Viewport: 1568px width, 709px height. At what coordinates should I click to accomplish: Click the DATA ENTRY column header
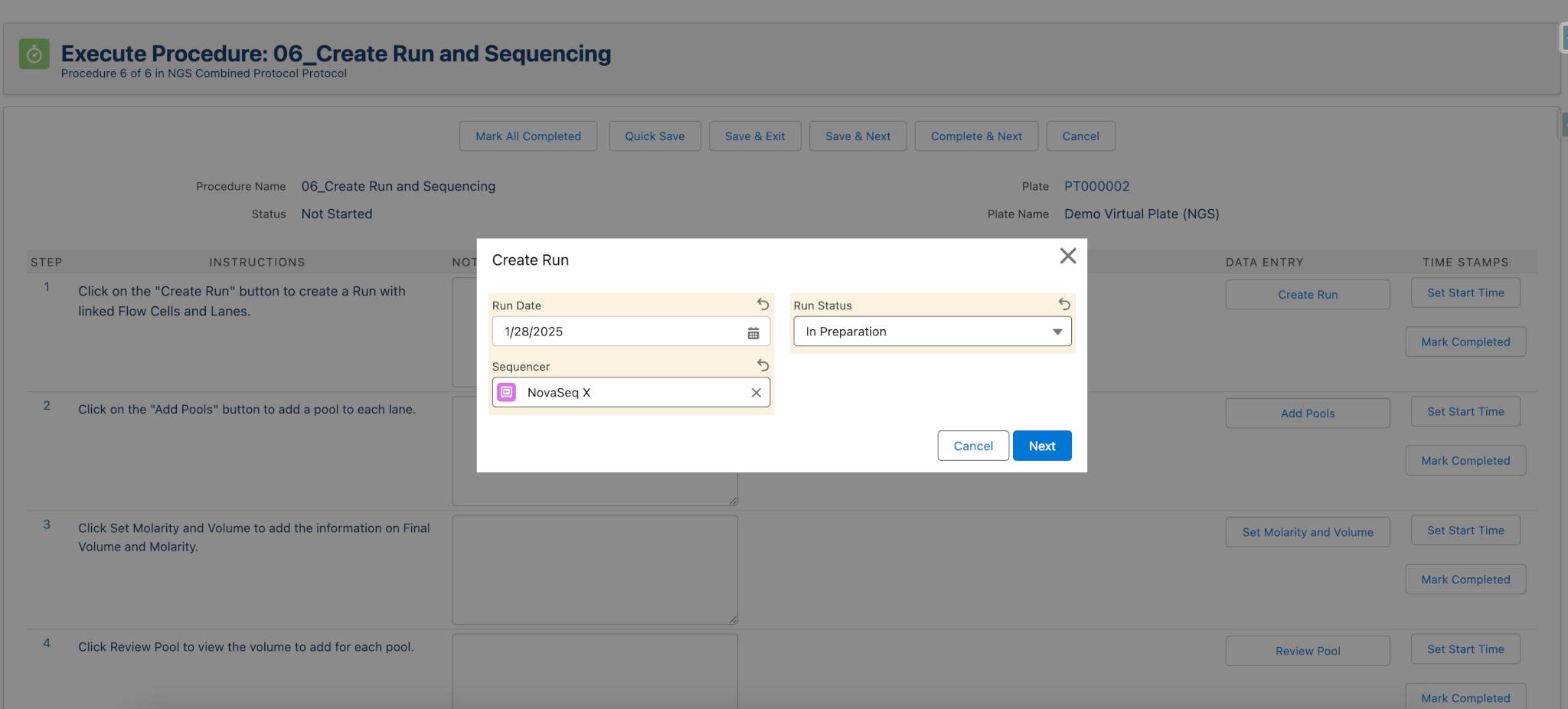coord(1264,262)
